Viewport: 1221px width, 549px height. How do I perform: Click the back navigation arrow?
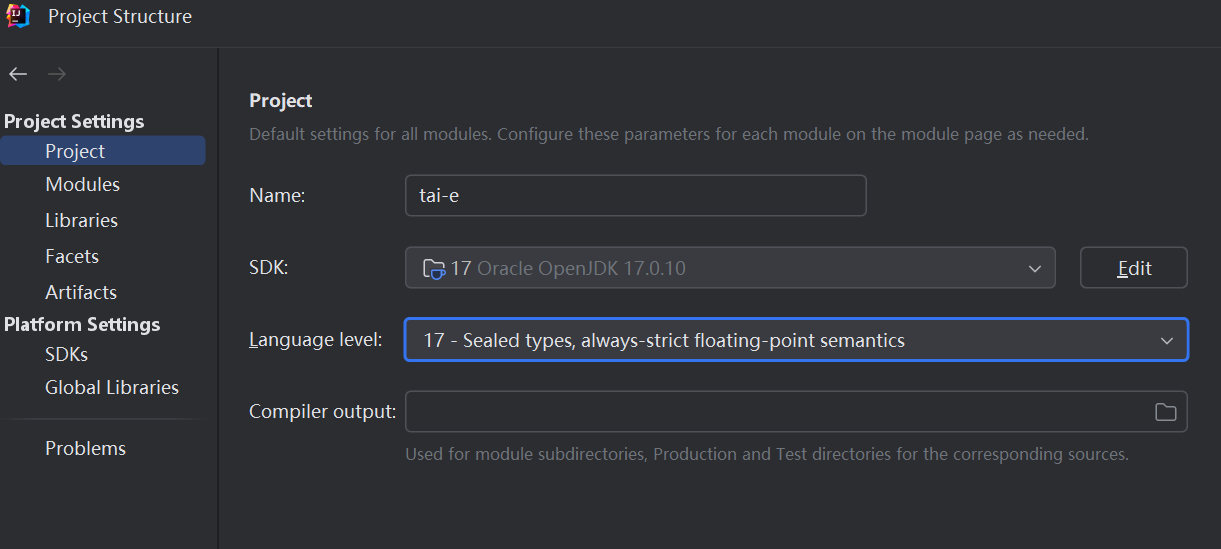click(18, 74)
